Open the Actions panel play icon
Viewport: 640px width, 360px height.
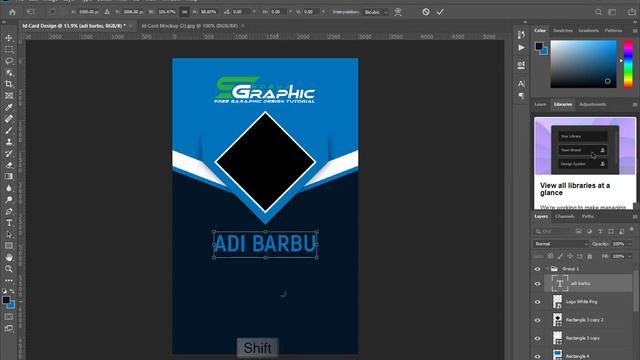pyautogui.click(x=521, y=48)
